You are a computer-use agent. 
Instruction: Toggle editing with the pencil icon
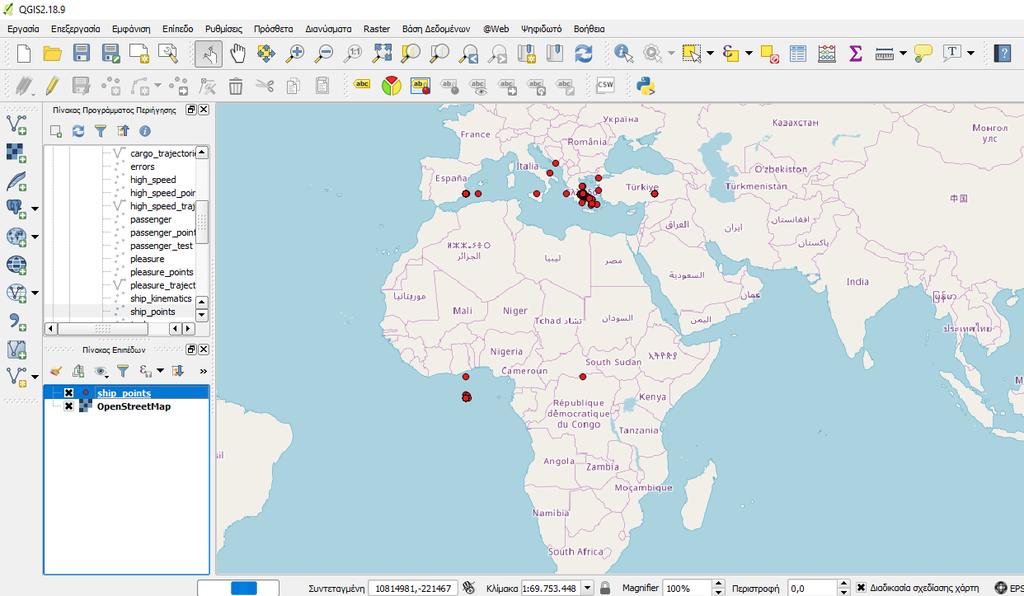pos(52,86)
